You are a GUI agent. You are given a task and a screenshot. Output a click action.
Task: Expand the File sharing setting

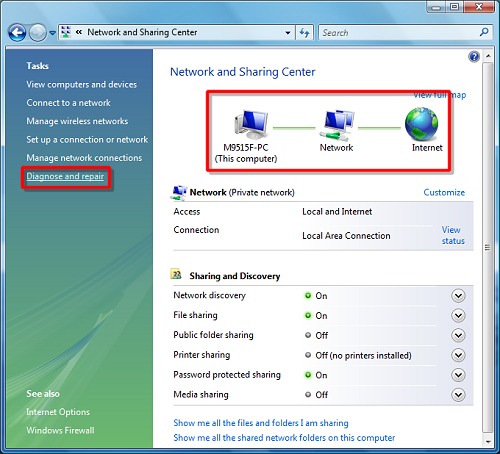coord(458,315)
